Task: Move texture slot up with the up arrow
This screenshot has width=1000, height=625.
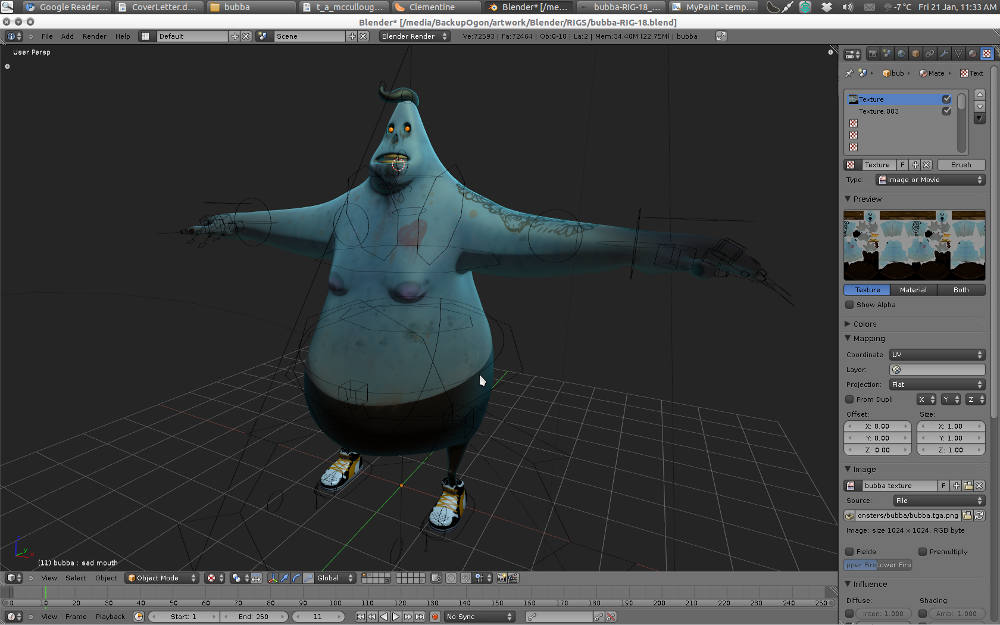Action: coord(980,94)
